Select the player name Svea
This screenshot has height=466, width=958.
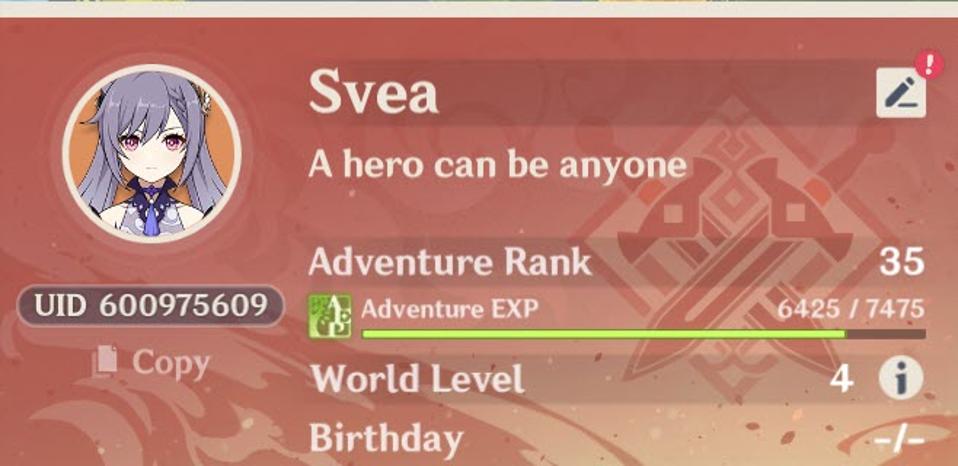[x=373, y=93]
